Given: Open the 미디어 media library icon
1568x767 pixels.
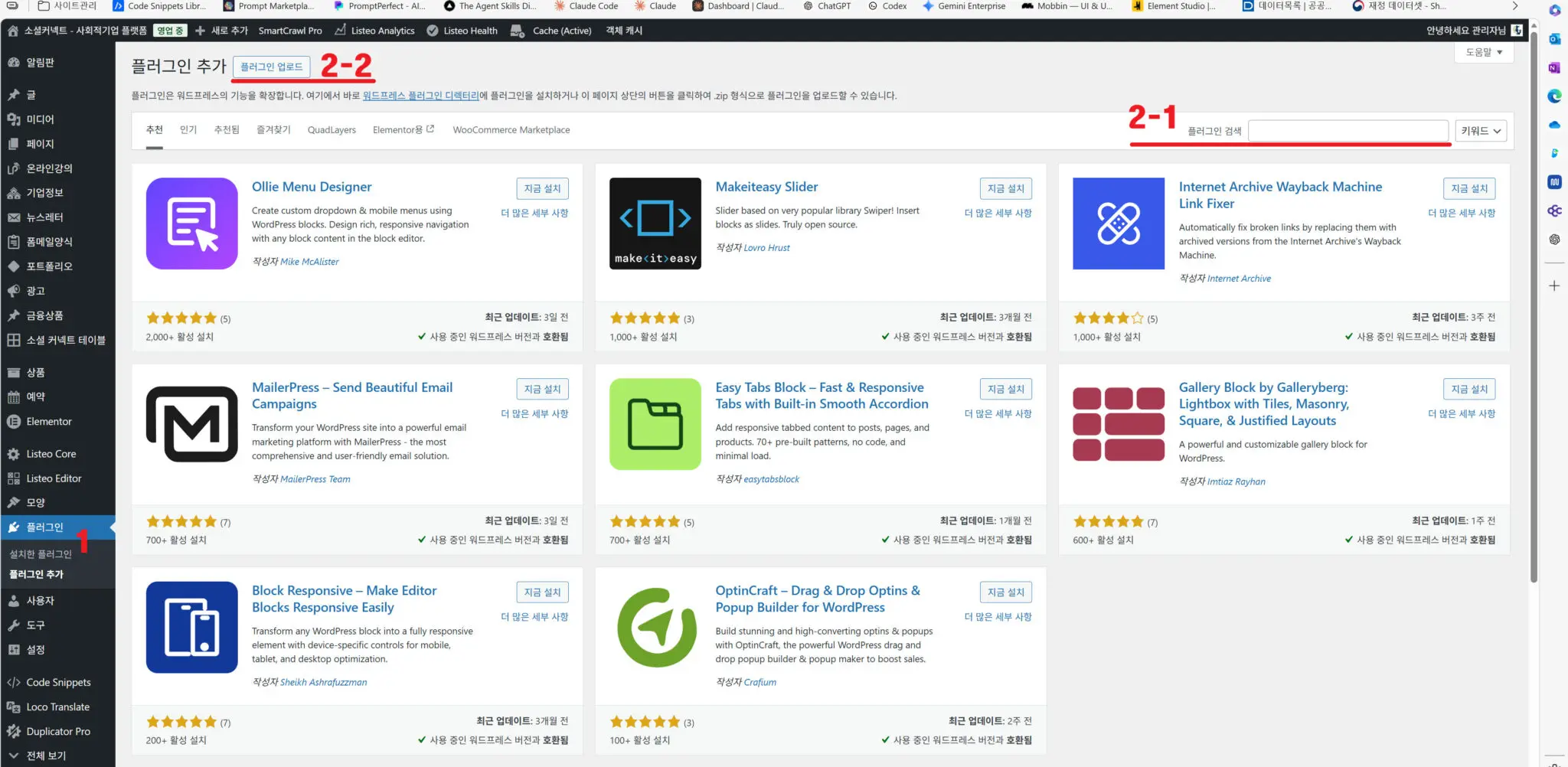Looking at the screenshot, I should click(x=13, y=119).
